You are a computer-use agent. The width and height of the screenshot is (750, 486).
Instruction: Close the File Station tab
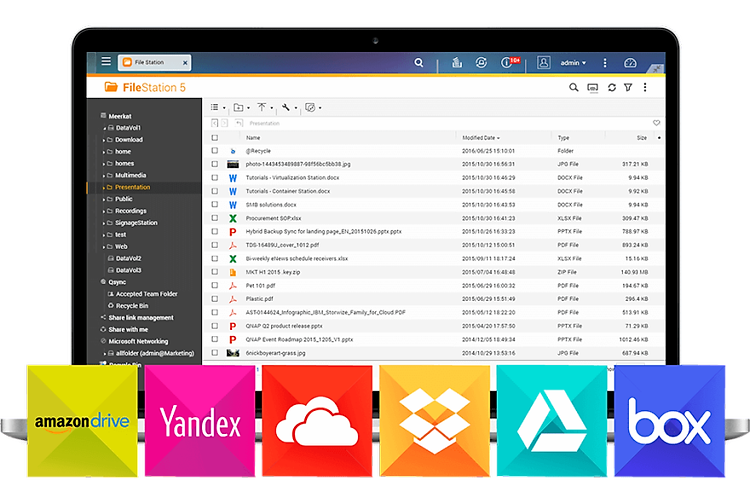coord(185,63)
